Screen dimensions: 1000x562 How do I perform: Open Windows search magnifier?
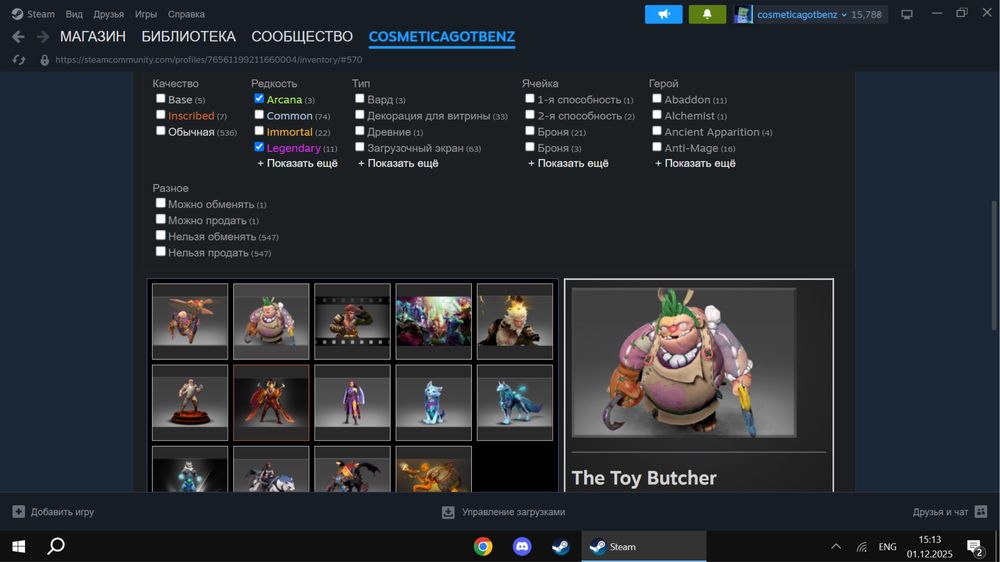56,547
